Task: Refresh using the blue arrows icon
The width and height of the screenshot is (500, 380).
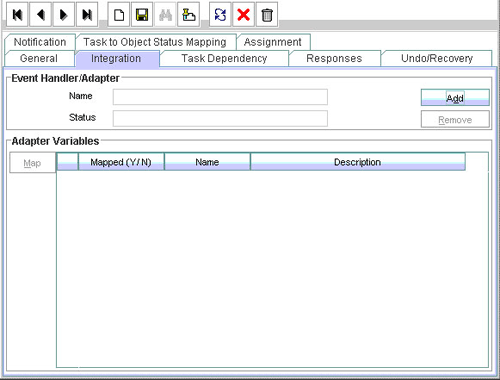Action: click(220, 15)
